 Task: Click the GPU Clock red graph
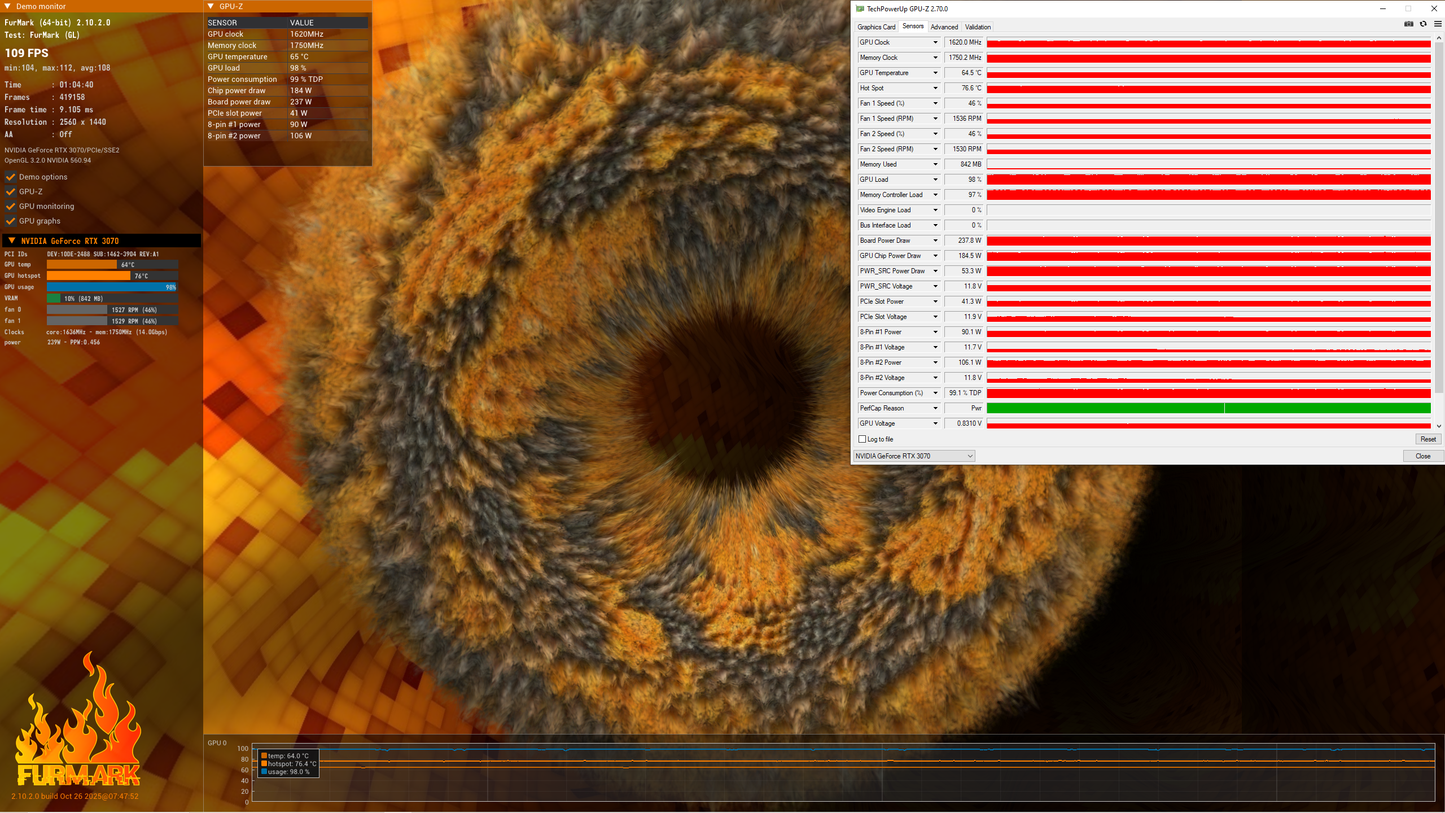pyautogui.click(x=1208, y=43)
